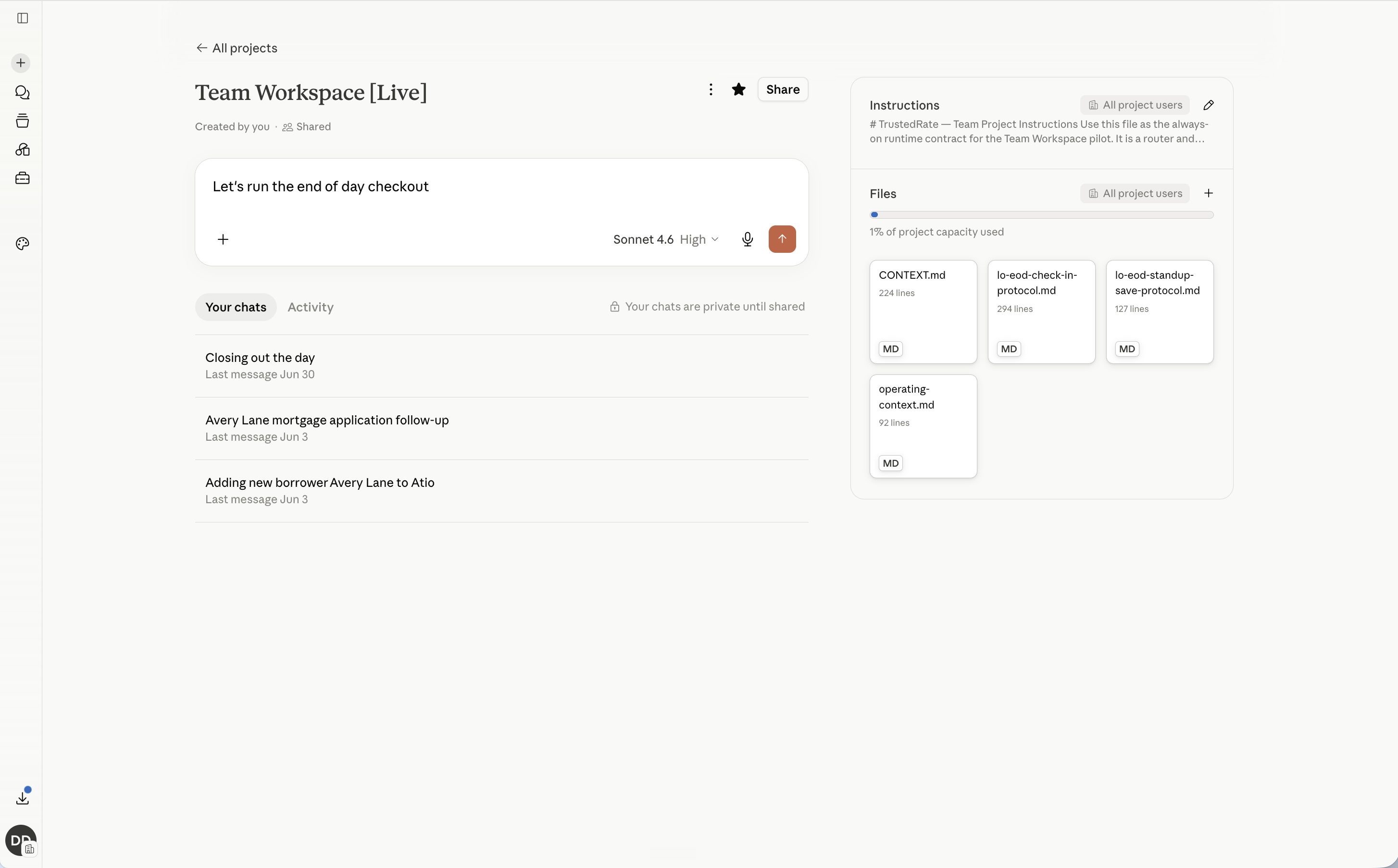Click project capacity progress bar
Image resolution: width=1398 pixels, height=868 pixels.
1041,215
